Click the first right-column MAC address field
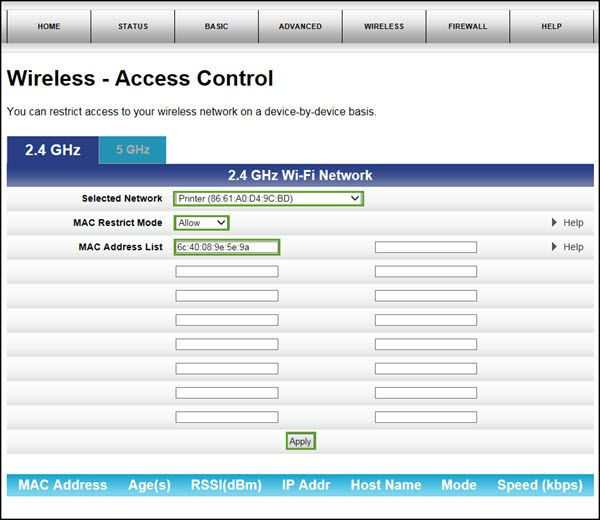600x520 pixels. pyautogui.click(x=425, y=247)
